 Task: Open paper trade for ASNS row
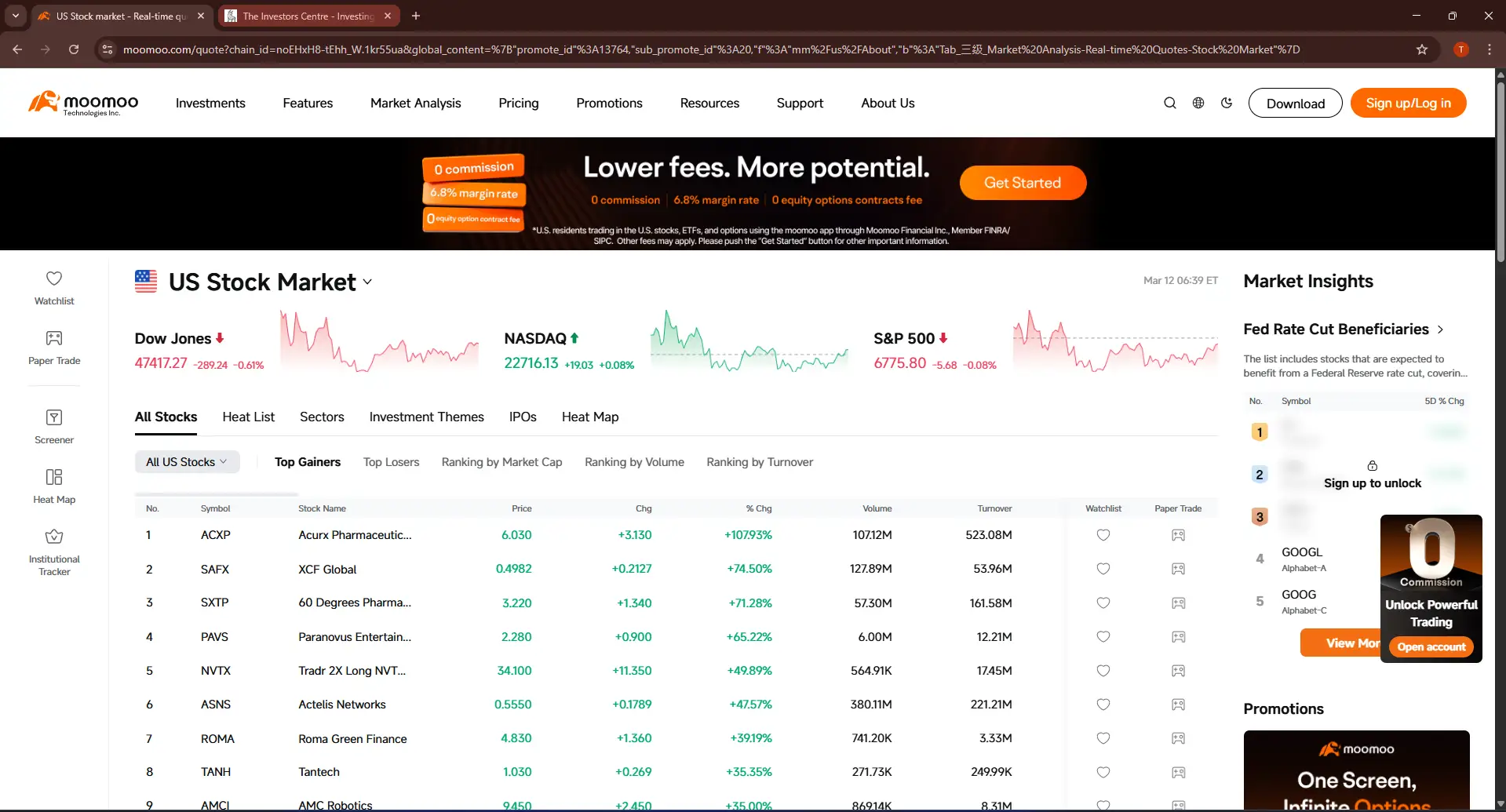[x=1178, y=705]
